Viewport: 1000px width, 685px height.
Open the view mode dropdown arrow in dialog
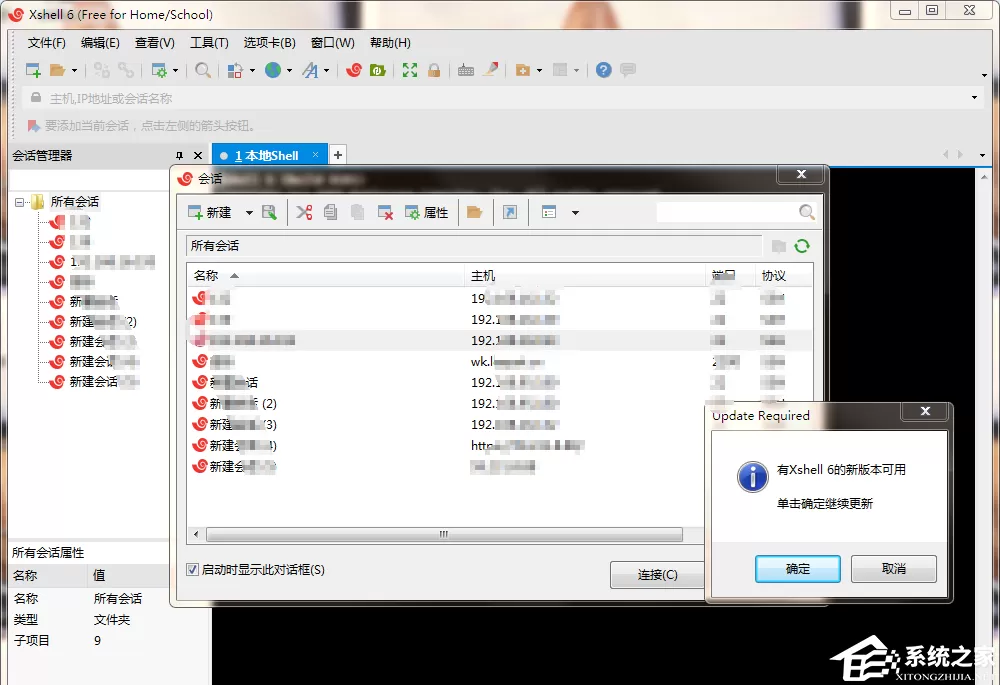[575, 213]
